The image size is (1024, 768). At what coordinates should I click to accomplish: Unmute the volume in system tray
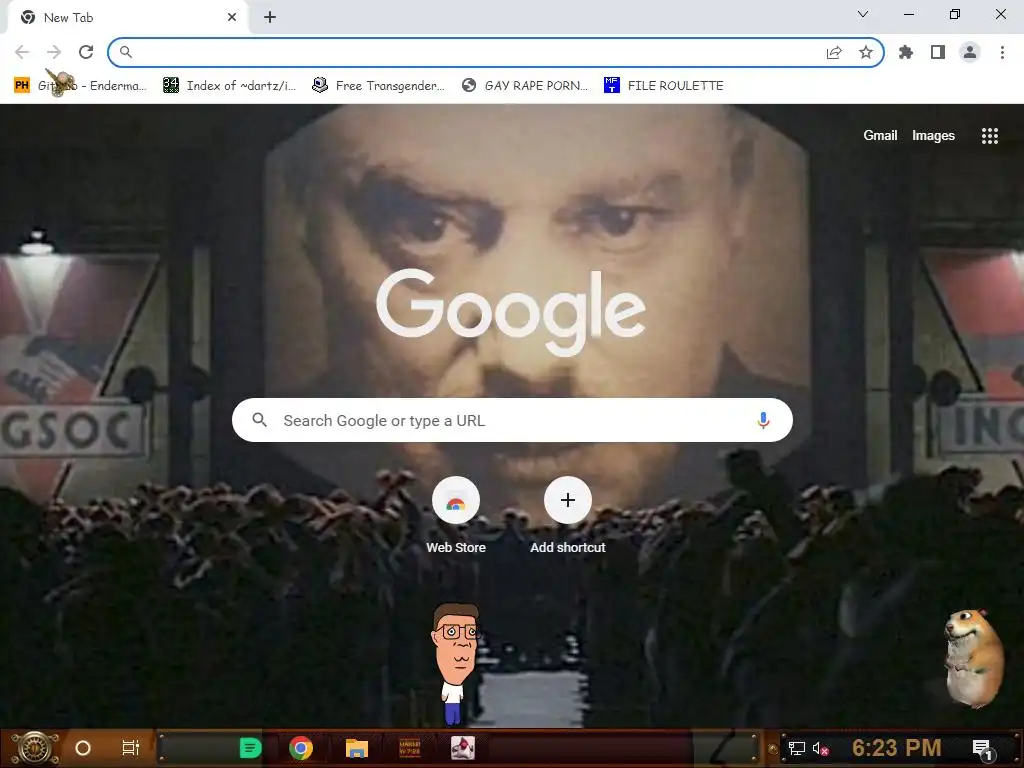(821, 748)
